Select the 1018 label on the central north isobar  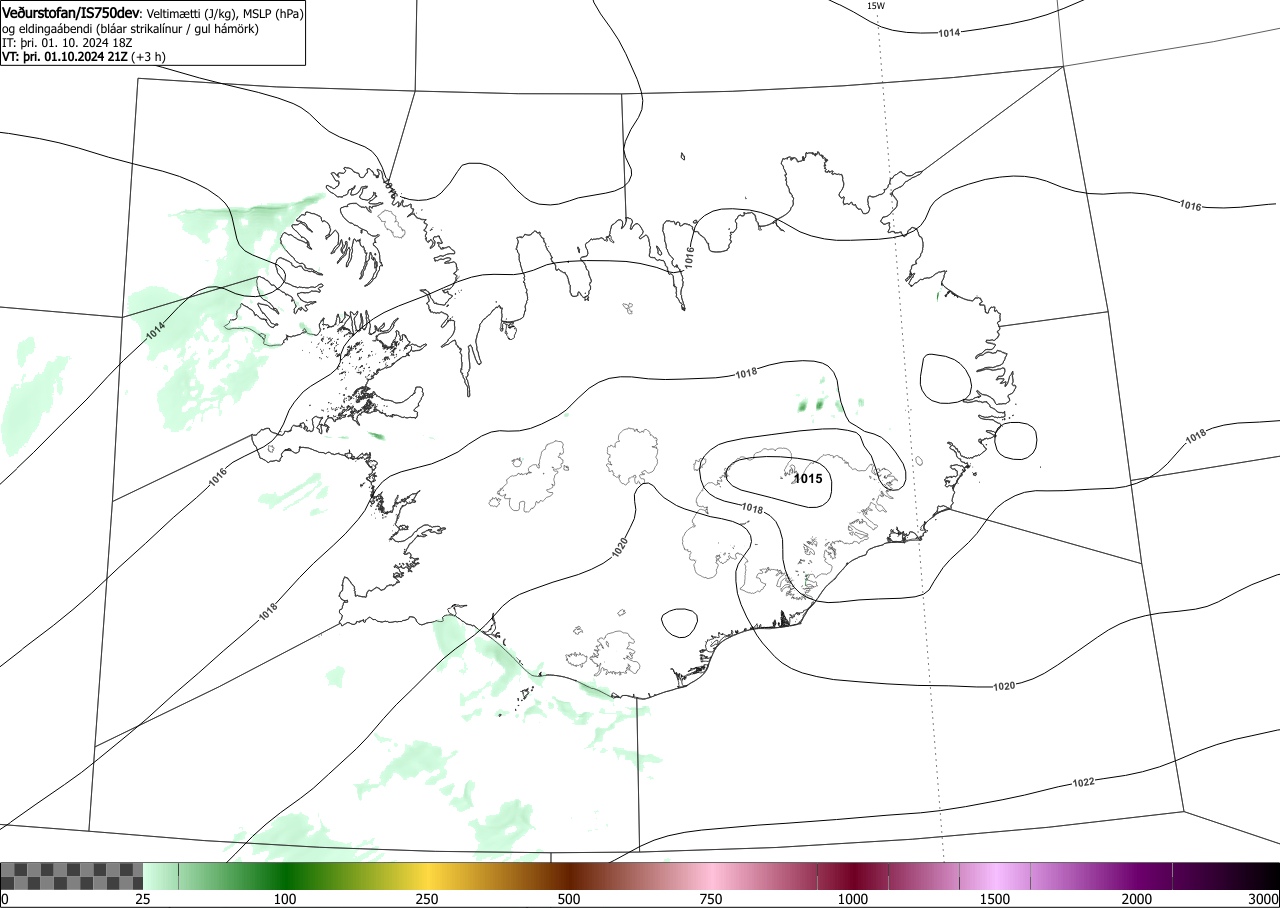(x=746, y=373)
